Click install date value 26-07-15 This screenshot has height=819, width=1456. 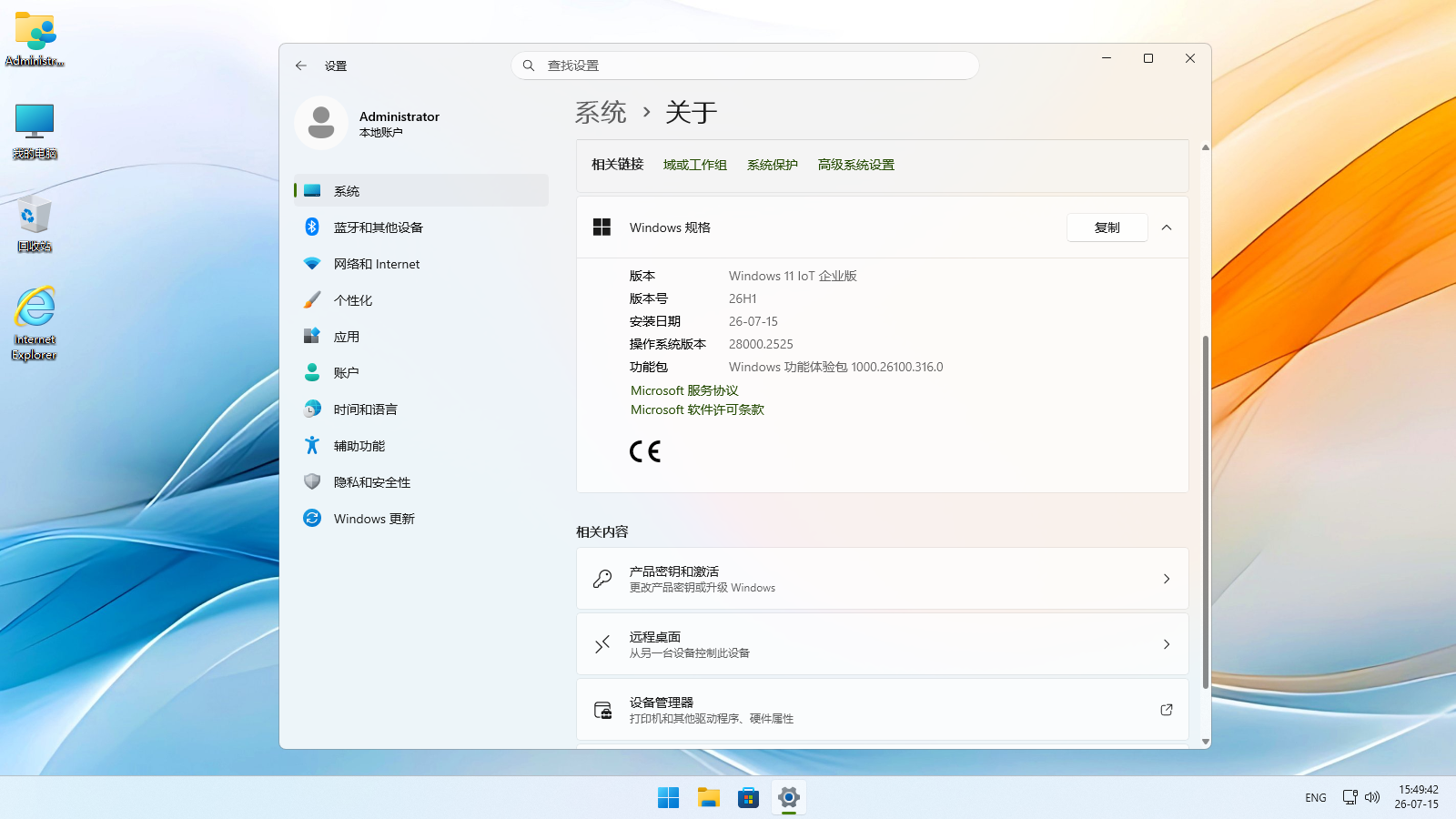(x=753, y=321)
